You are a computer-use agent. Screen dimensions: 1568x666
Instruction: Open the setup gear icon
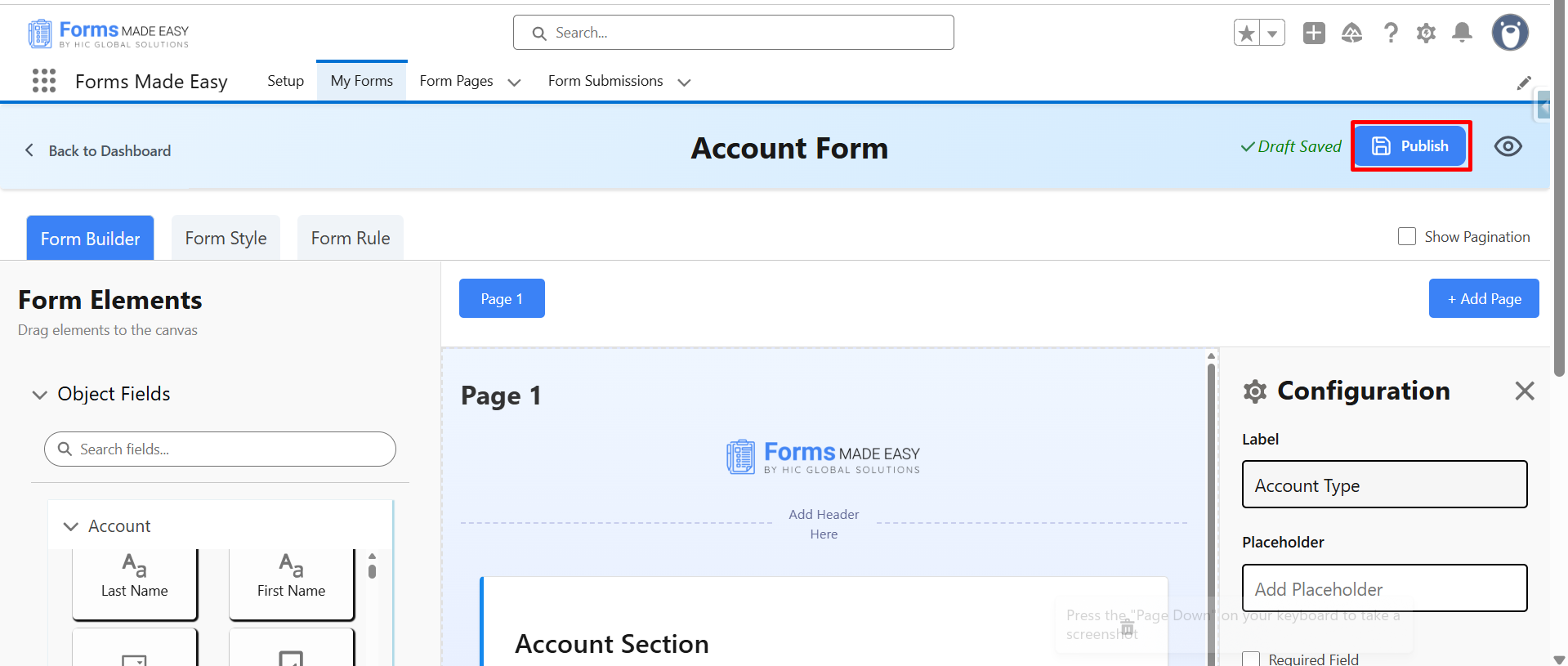click(1426, 33)
